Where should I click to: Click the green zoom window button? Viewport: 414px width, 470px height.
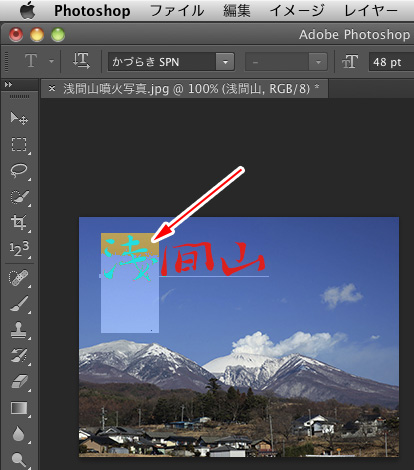tap(58, 34)
